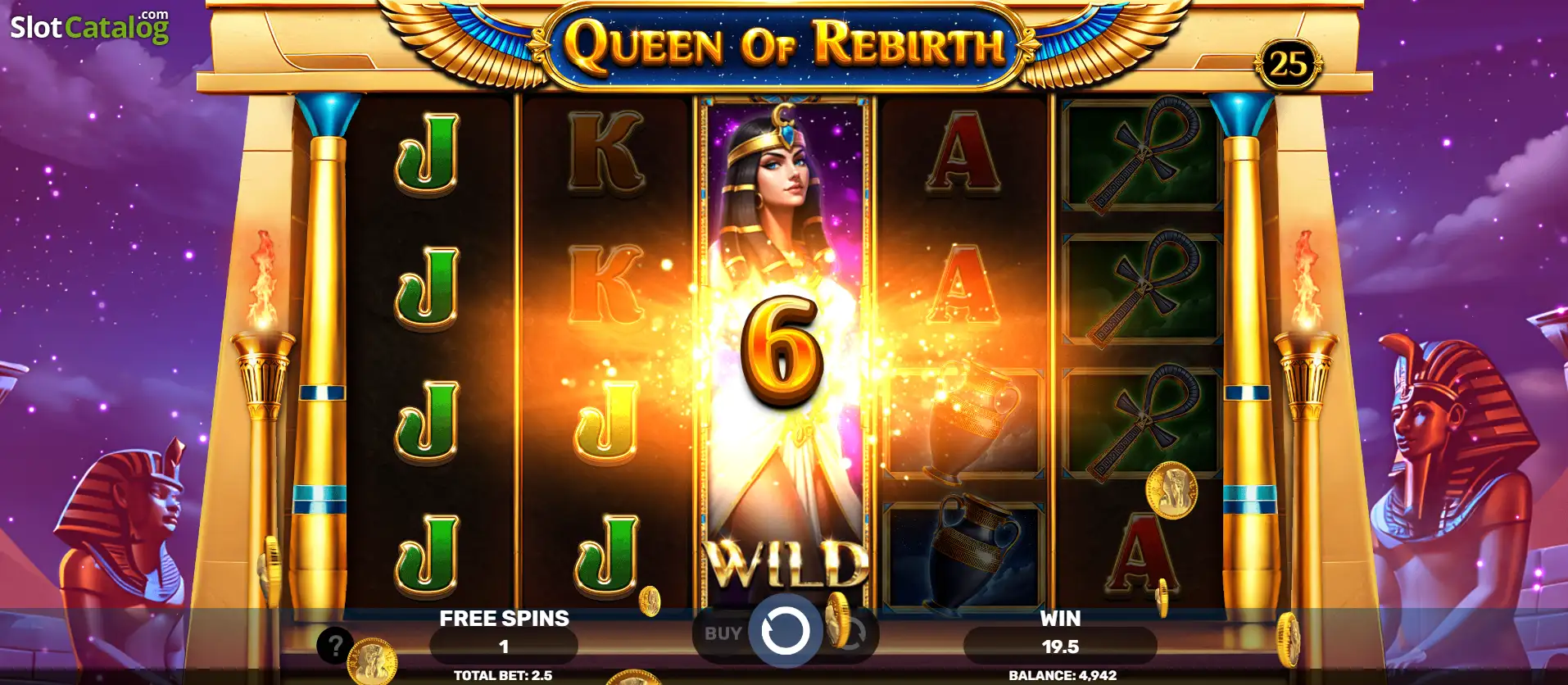This screenshot has width=1568, height=685.
Task: Click the Queen Of Rebirth title banner
Action: 785,44
